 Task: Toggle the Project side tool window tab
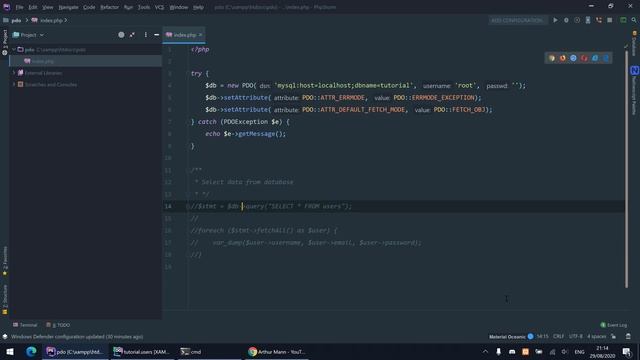pyautogui.click(x=4, y=42)
